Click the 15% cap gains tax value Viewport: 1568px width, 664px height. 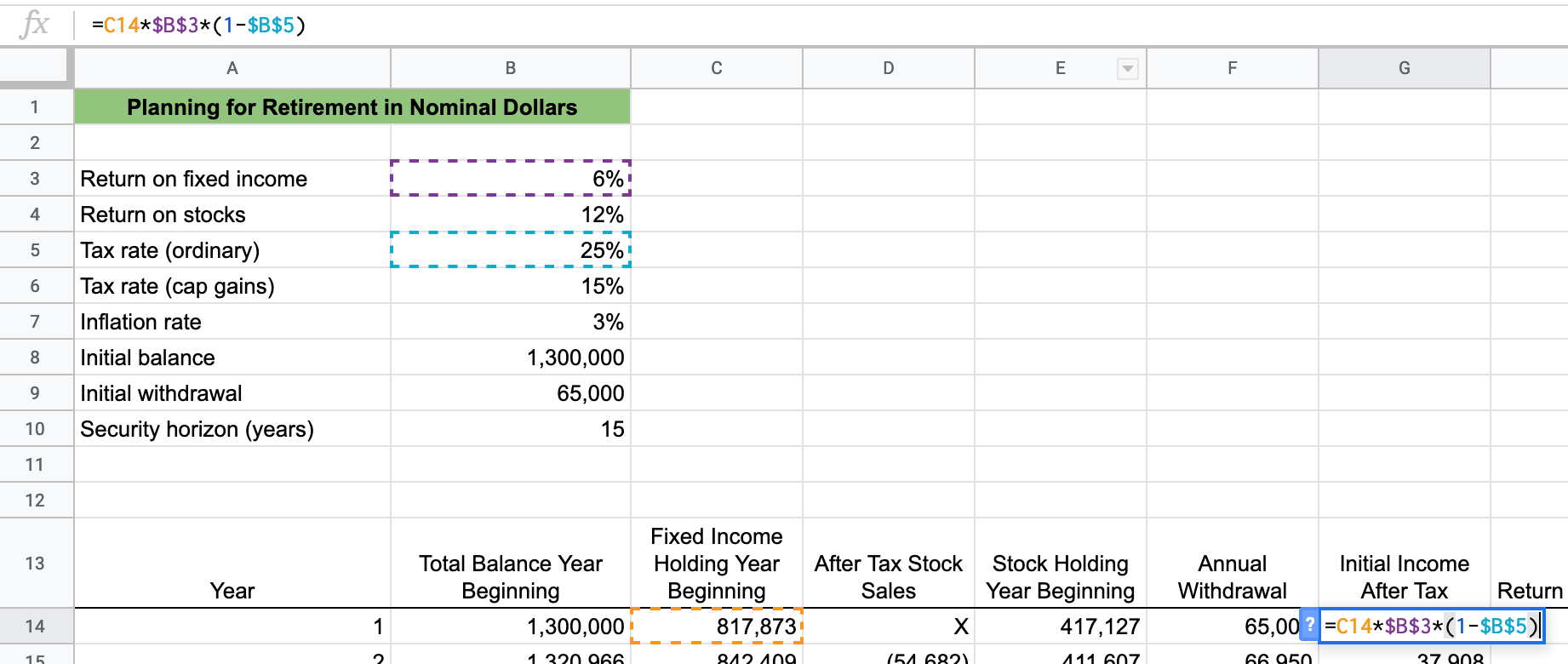(x=511, y=286)
